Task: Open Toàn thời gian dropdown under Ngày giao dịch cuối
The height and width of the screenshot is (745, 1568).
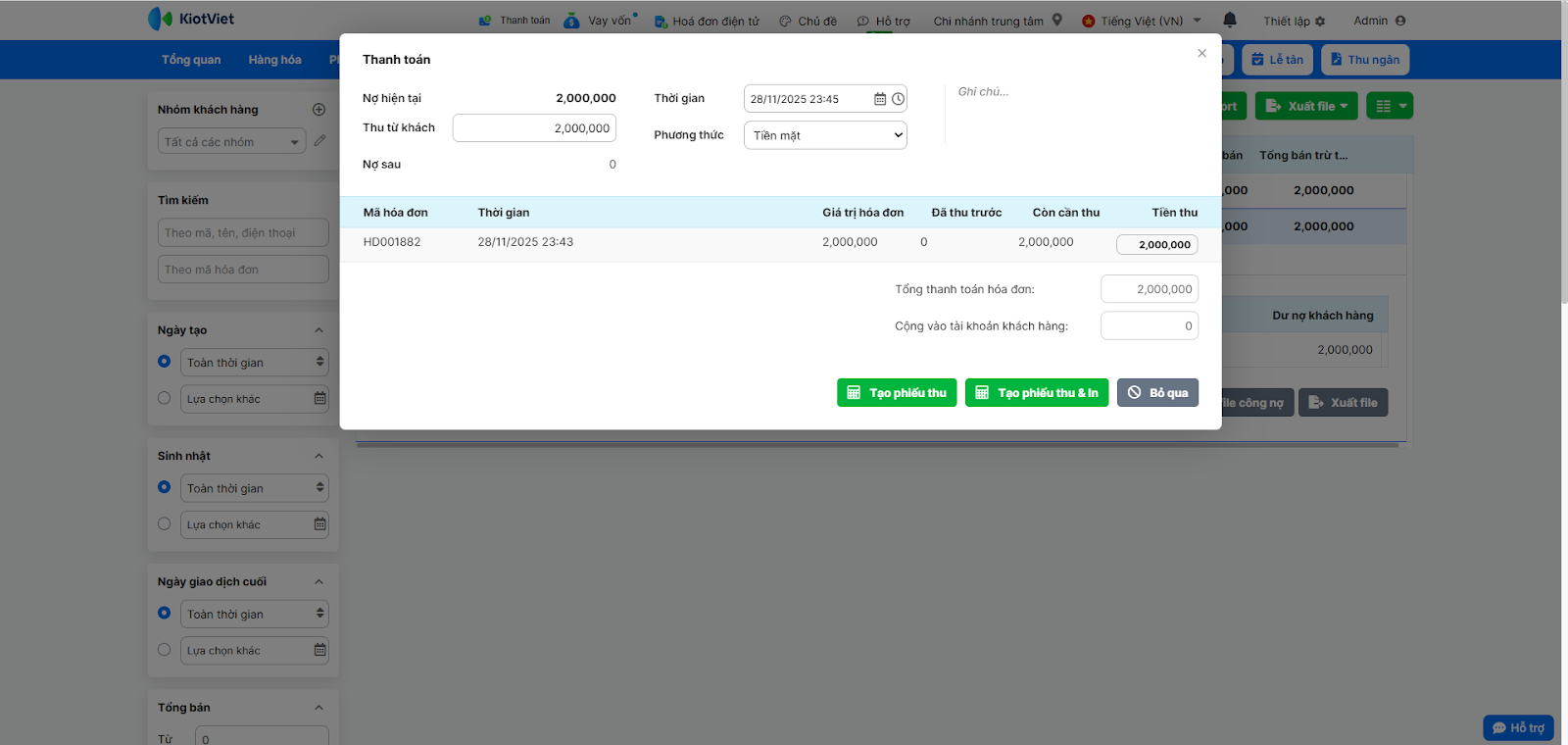Action: (255, 614)
